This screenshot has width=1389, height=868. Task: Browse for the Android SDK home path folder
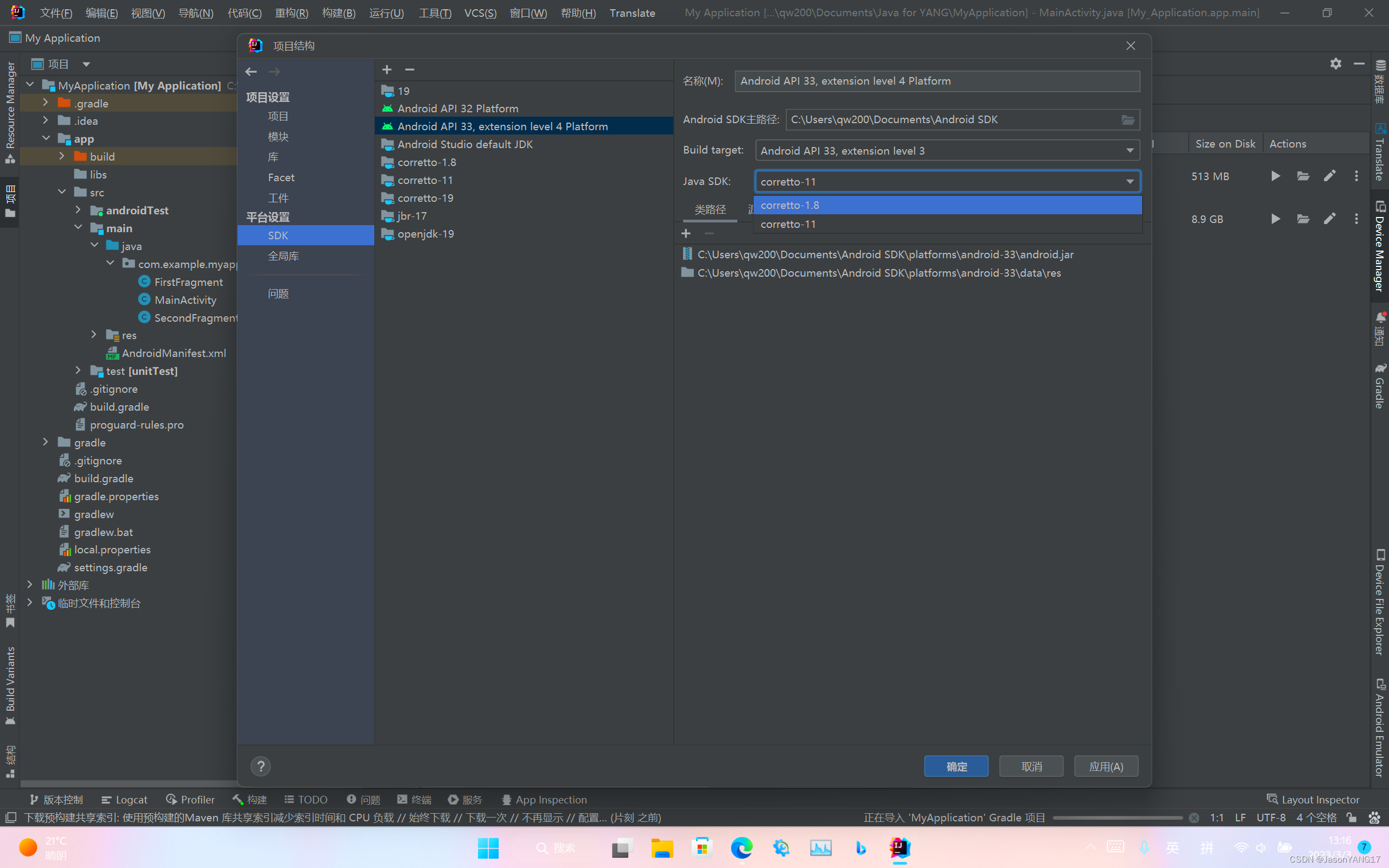(x=1127, y=119)
